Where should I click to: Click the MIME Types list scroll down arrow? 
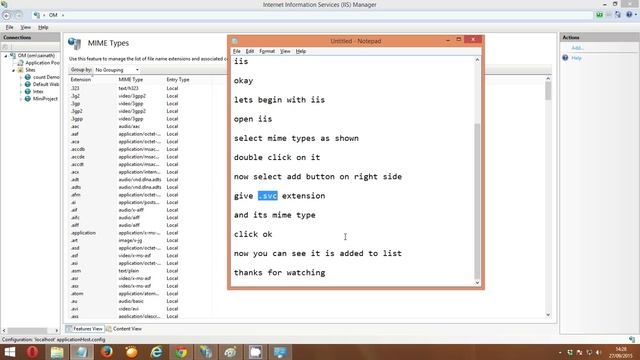pyautogui.click(x=548, y=315)
